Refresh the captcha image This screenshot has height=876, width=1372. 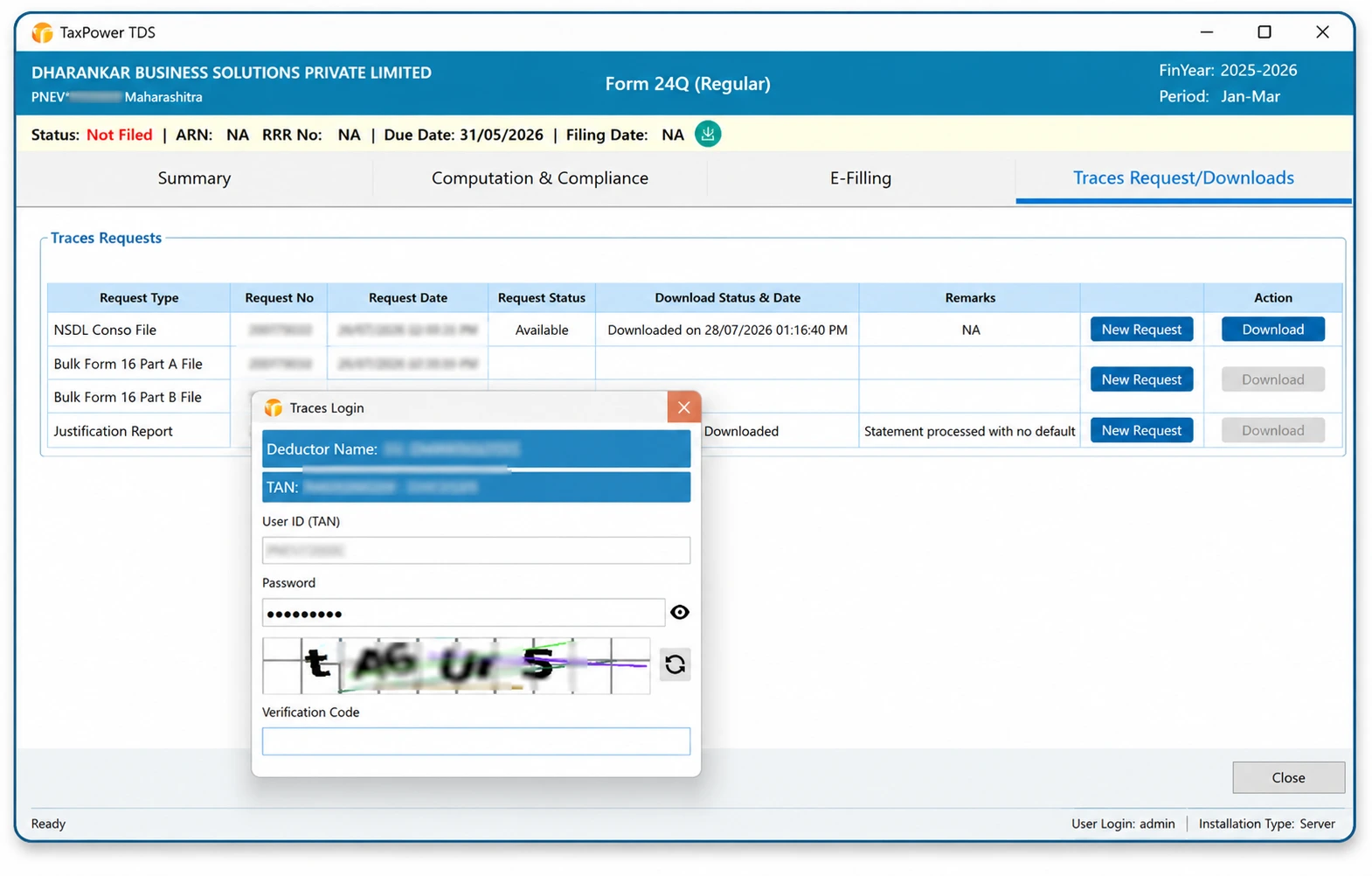[x=675, y=664]
